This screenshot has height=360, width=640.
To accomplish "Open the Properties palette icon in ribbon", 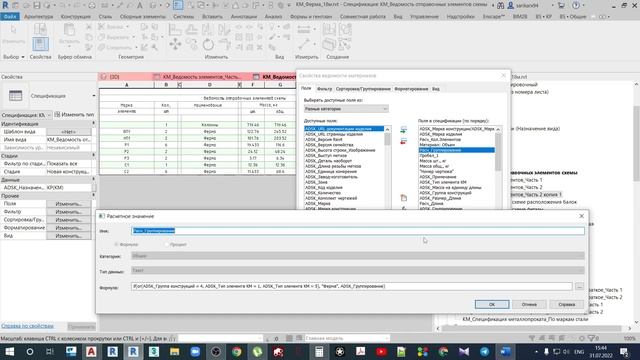I will tap(40, 44).
